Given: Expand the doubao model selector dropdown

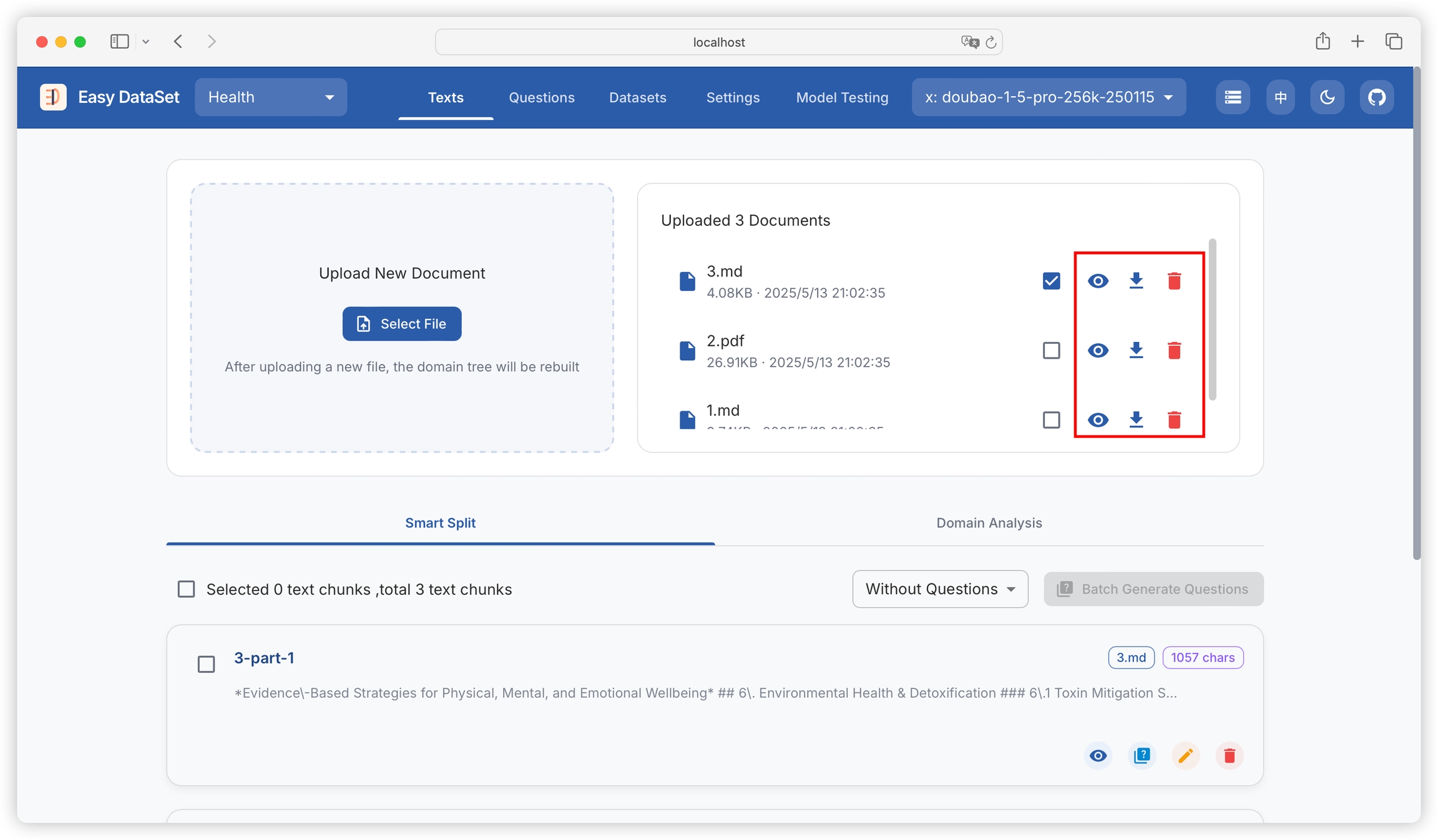Looking at the screenshot, I should [1049, 97].
